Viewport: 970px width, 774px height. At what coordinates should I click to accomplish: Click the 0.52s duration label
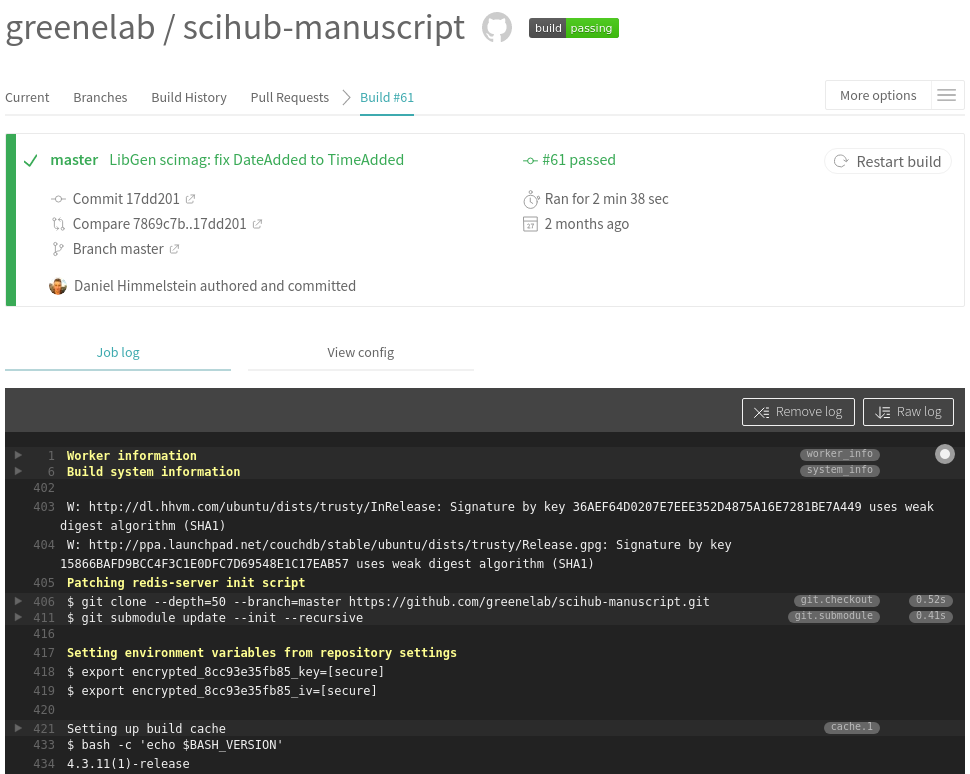(930, 600)
